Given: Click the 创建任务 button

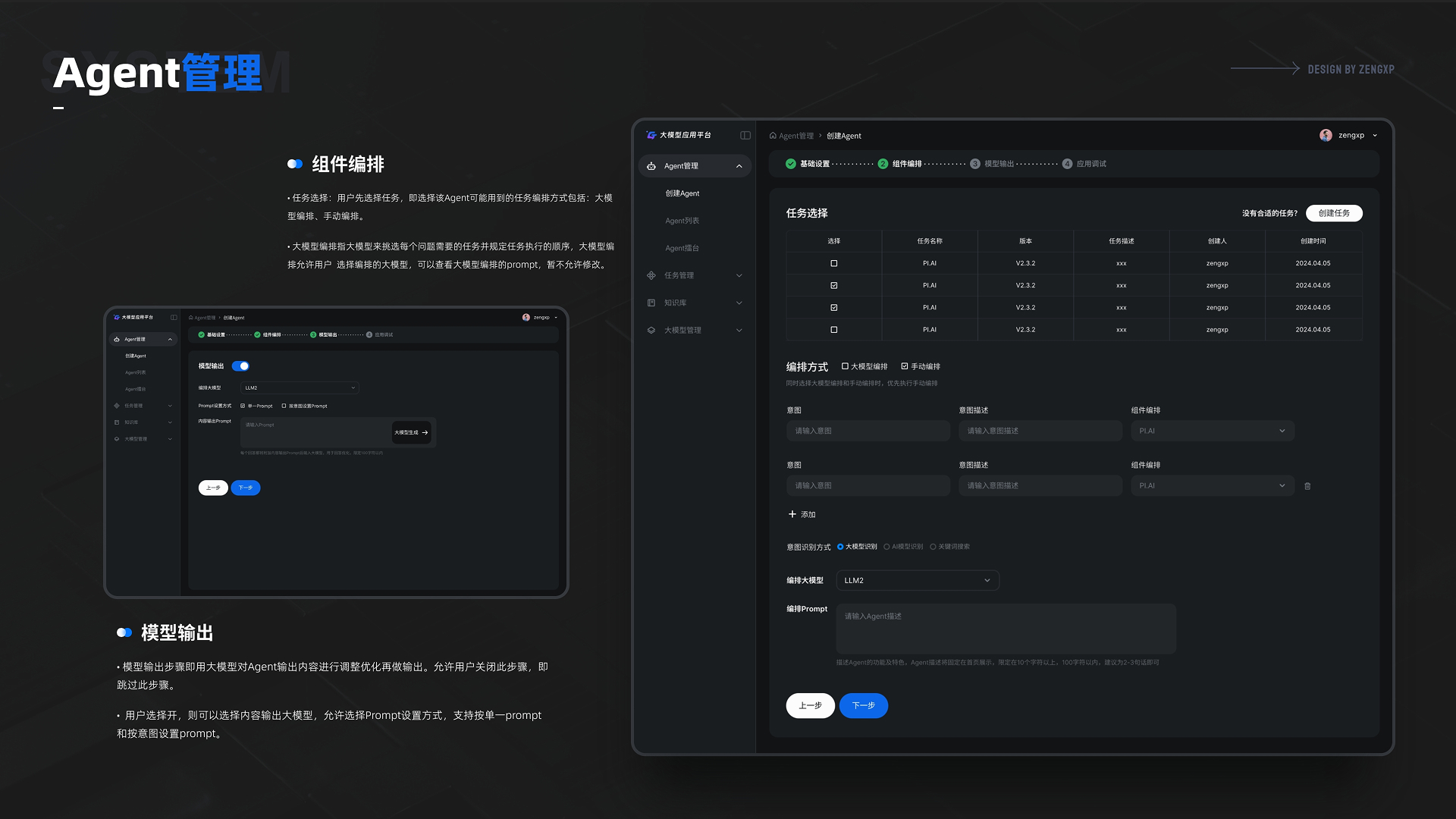Looking at the screenshot, I should coord(1334,213).
